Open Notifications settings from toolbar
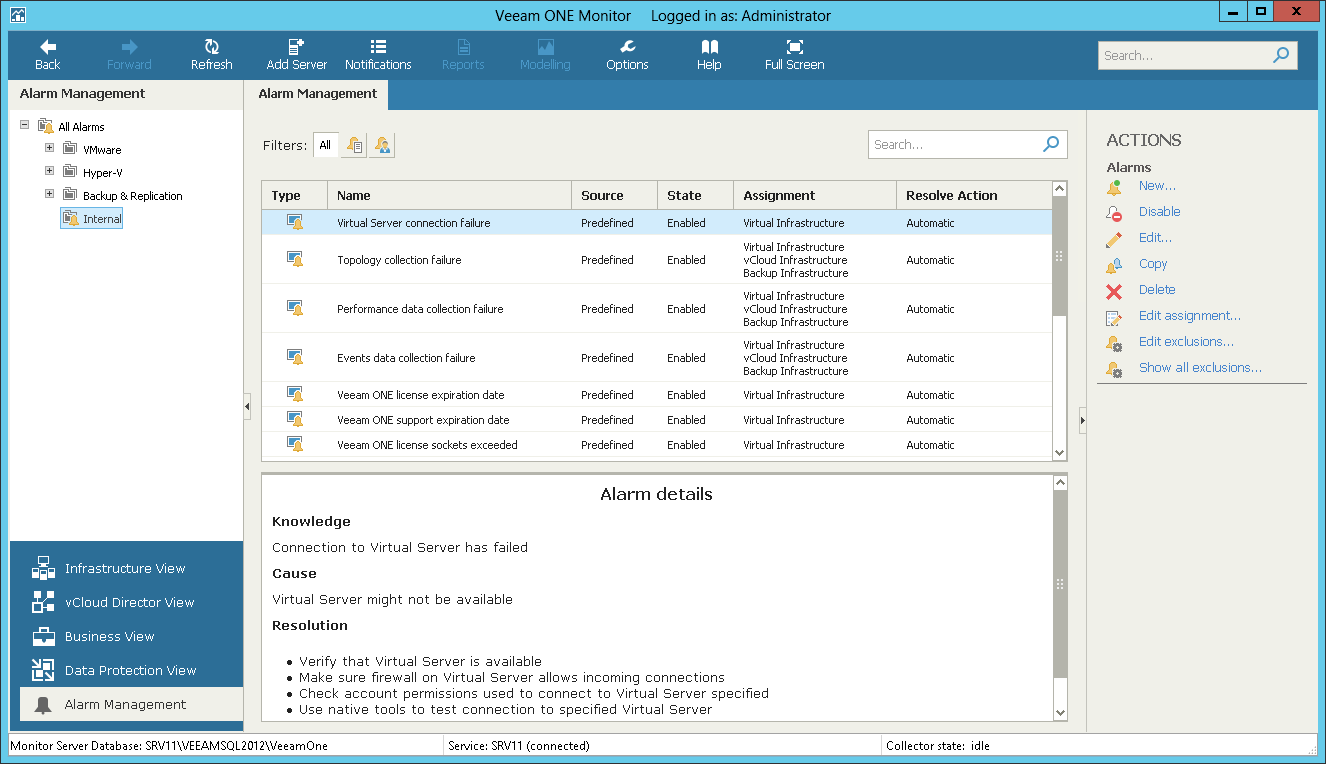This screenshot has width=1326, height=764. [378, 55]
